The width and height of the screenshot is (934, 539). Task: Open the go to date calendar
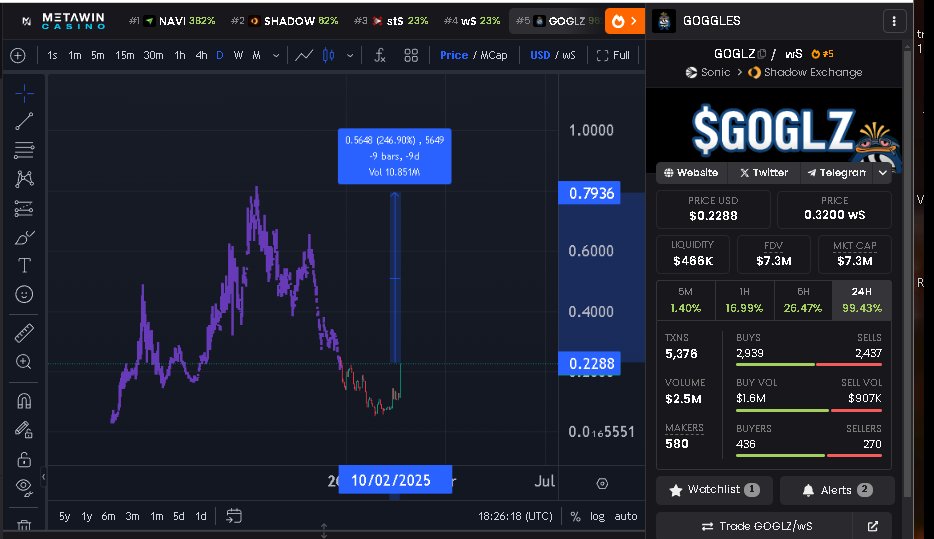(234, 516)
